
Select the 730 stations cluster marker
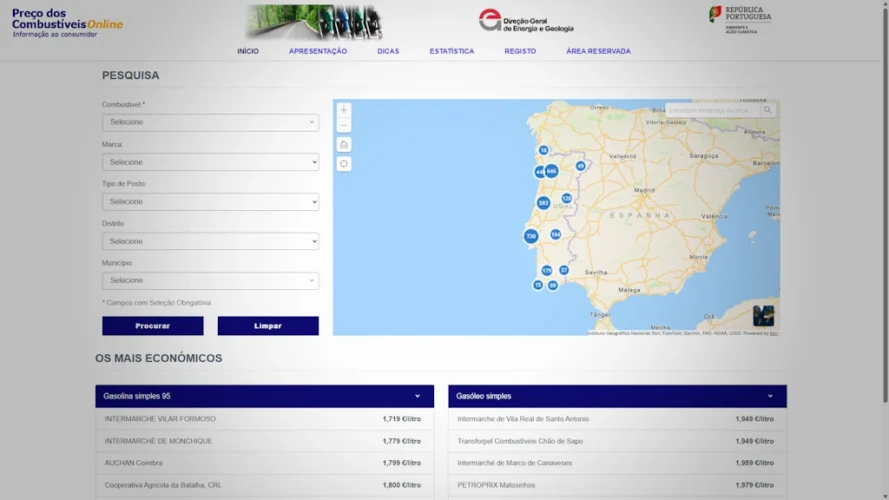(x=531, y=236)
